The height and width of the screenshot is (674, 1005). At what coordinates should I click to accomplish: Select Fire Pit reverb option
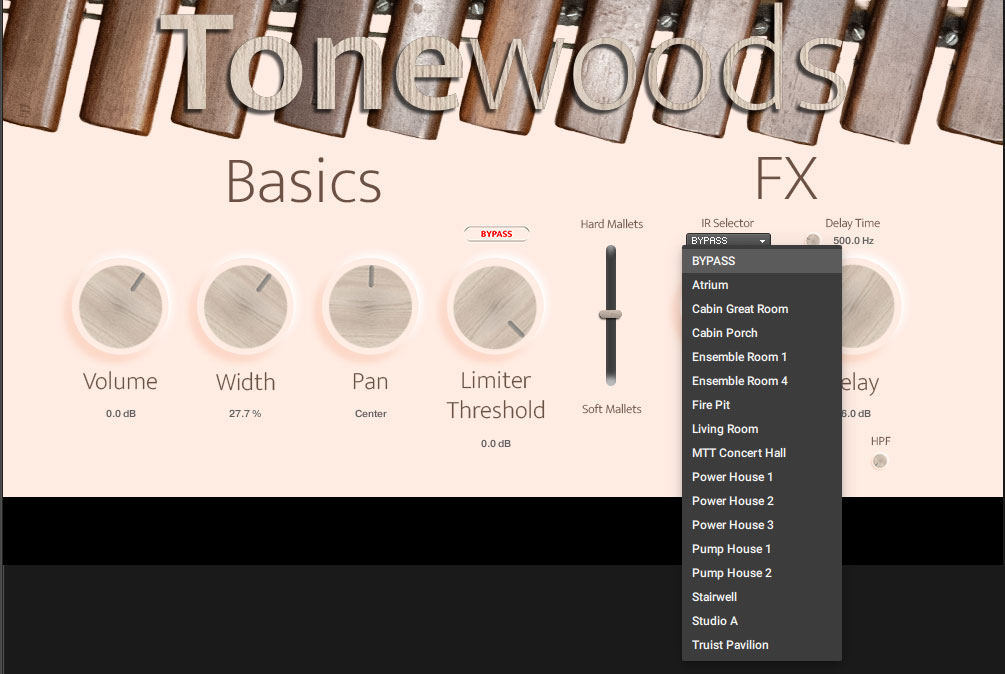(711, 405)
